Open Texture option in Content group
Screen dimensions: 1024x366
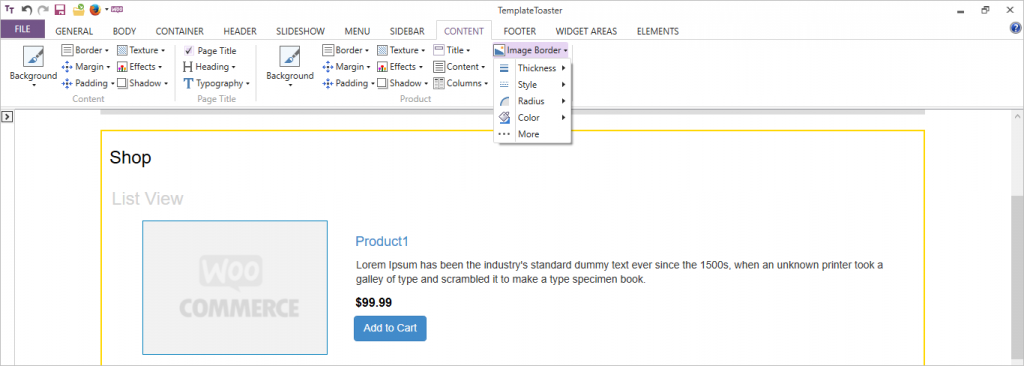(x=140, y=50)
